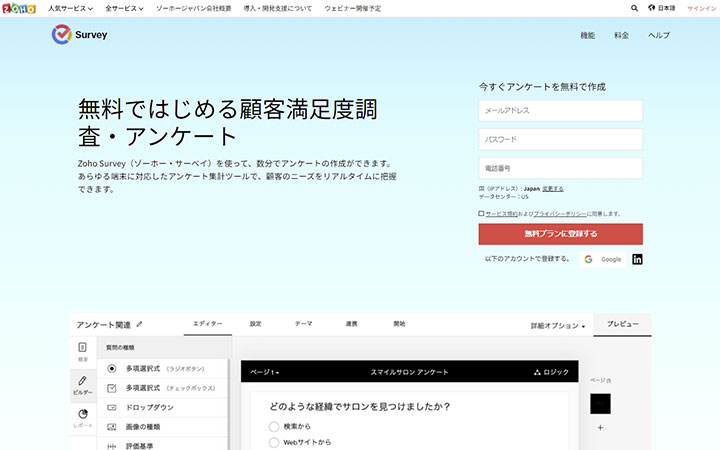Sign up with LinkedIn icon
Viewport: 720px width, 450px height.
(638, 259)
